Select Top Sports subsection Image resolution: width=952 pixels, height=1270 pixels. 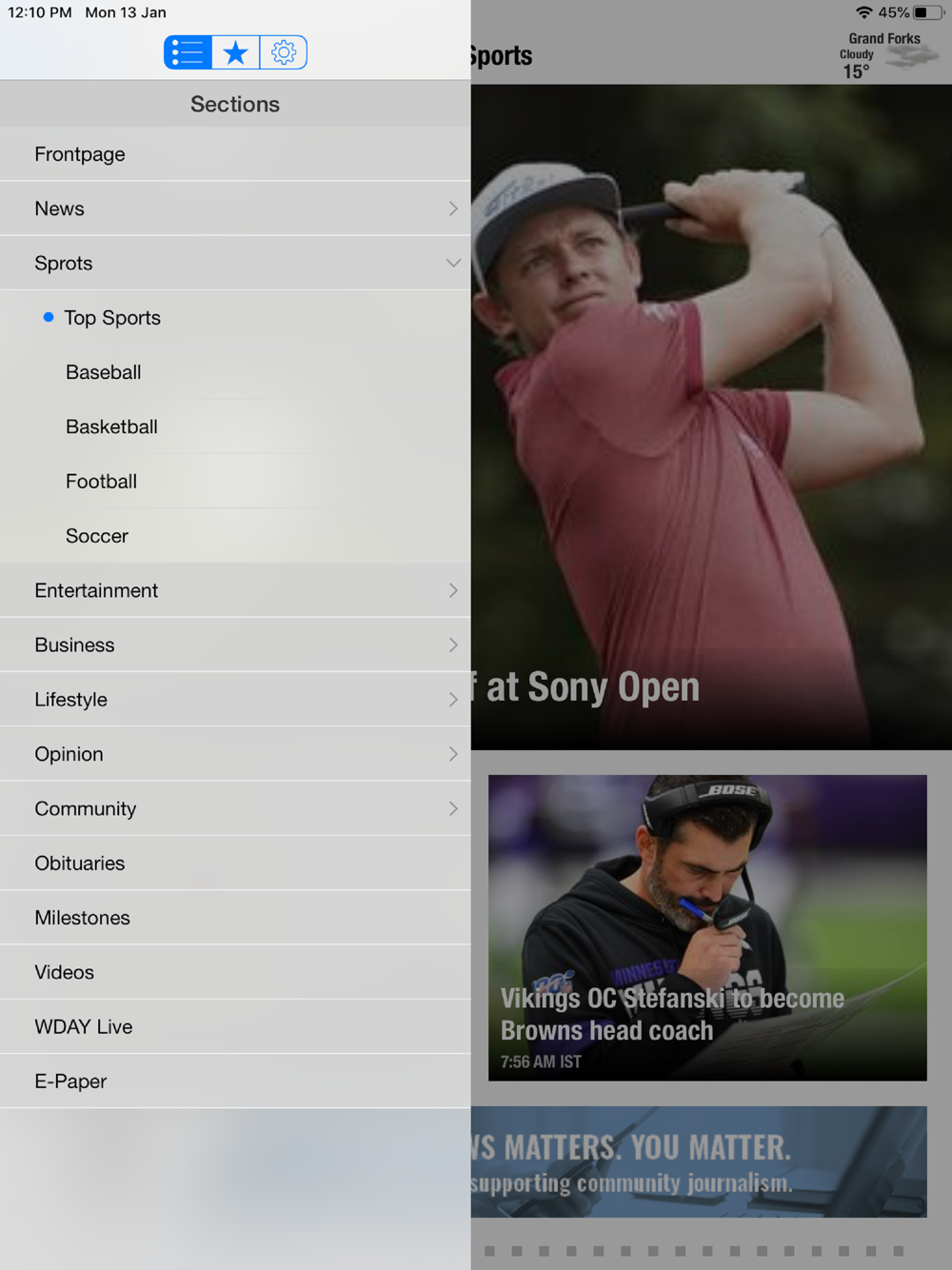point(235,318)
